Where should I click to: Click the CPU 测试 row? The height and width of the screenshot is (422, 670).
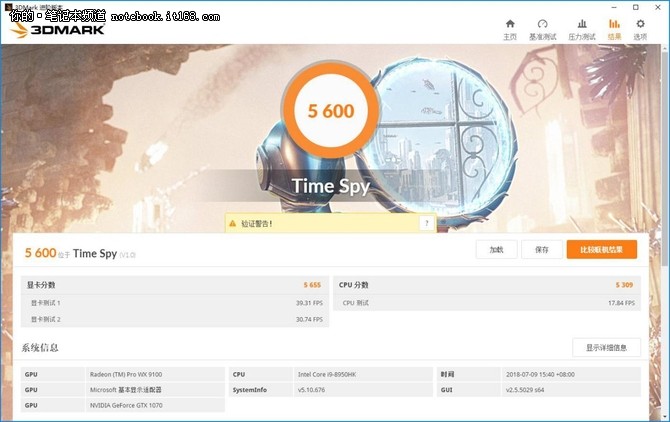point(487,303)
